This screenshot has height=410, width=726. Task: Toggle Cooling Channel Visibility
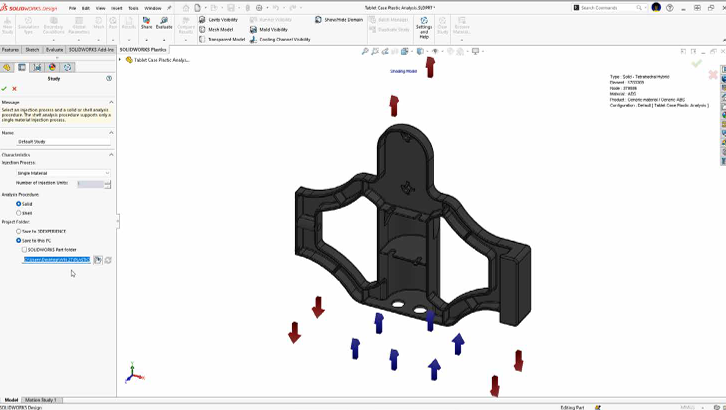[x=280, y=39]
